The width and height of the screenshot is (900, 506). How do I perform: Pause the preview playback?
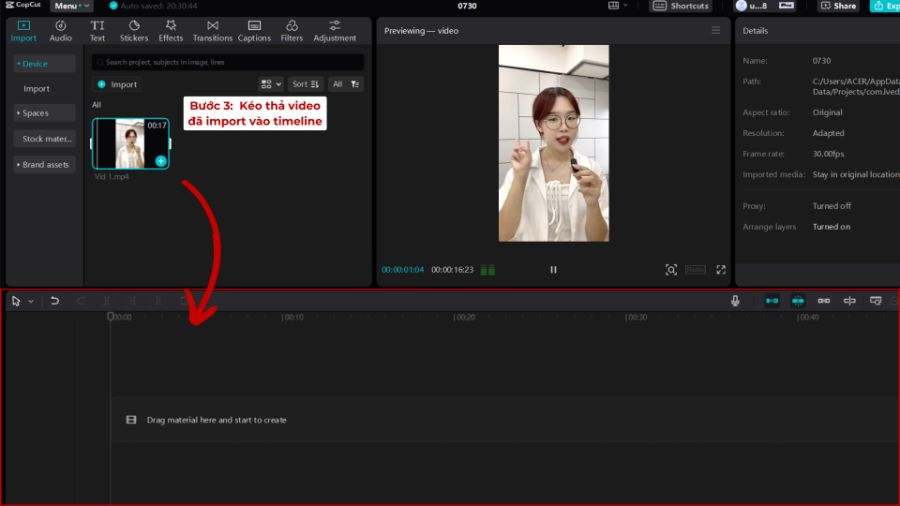click(x=553, y=270)
